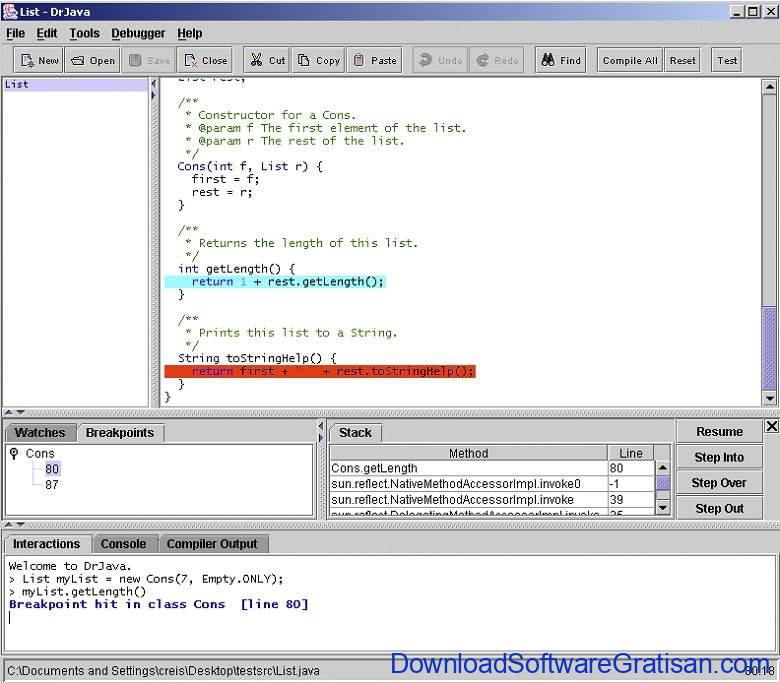The height and width of the screenshot is (683, 780).
Task: Click the Cons(int f, List r) constructor line
Action: tap(250, 166)
